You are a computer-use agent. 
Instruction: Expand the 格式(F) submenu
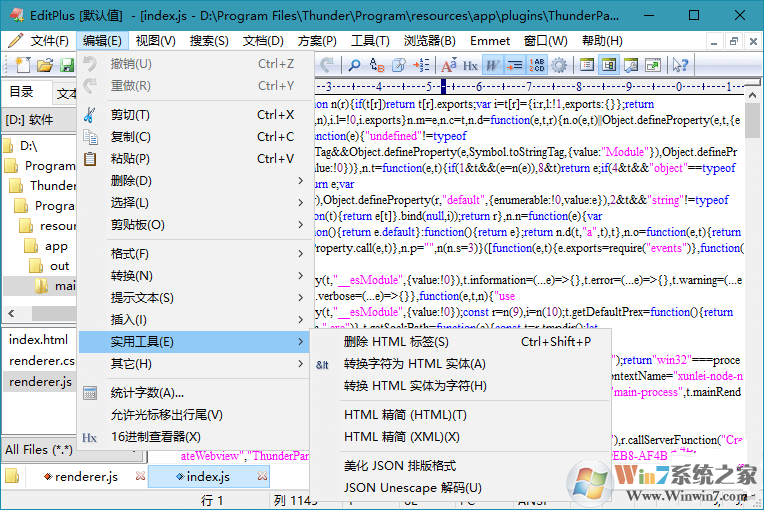pos(194,254)
